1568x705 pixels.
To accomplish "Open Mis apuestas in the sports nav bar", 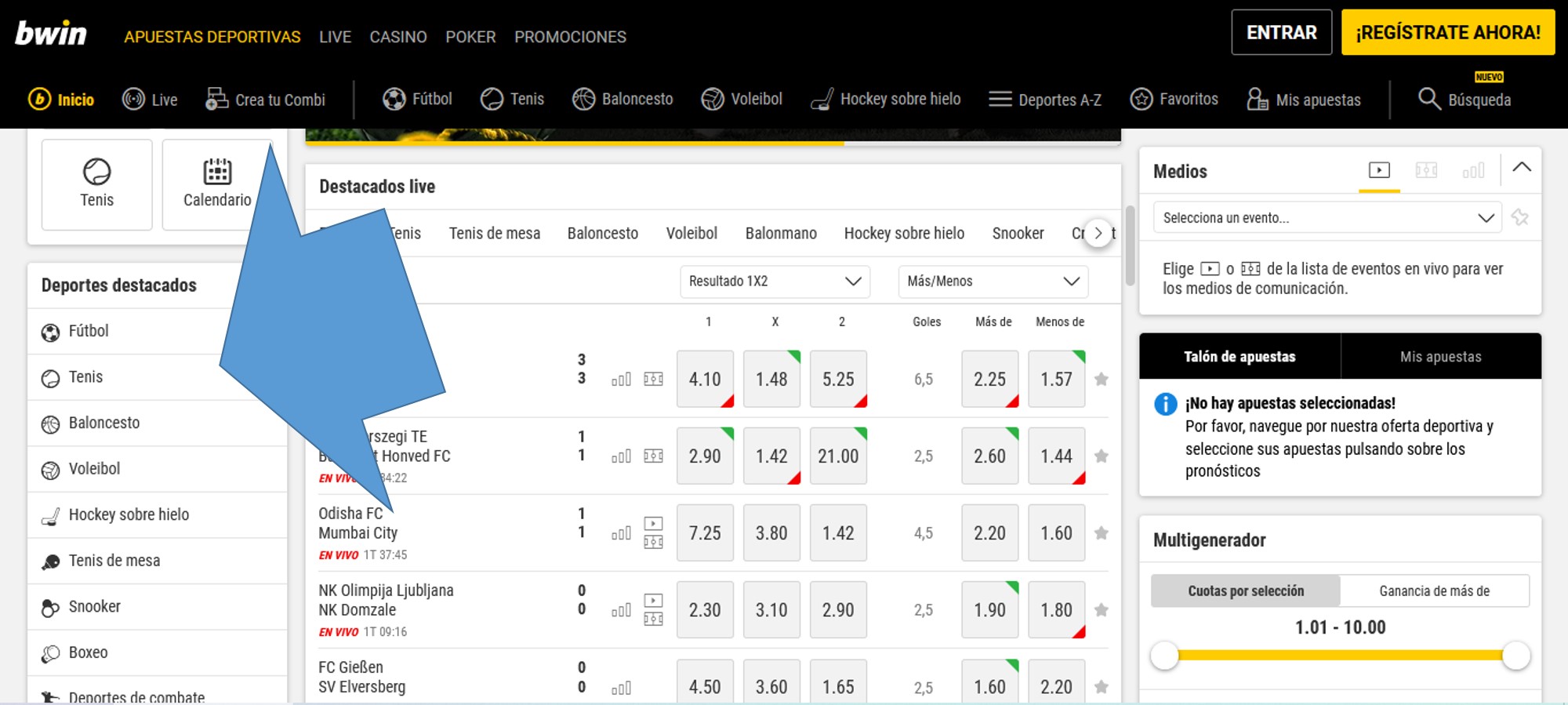I will click(x=1304, y=100).
